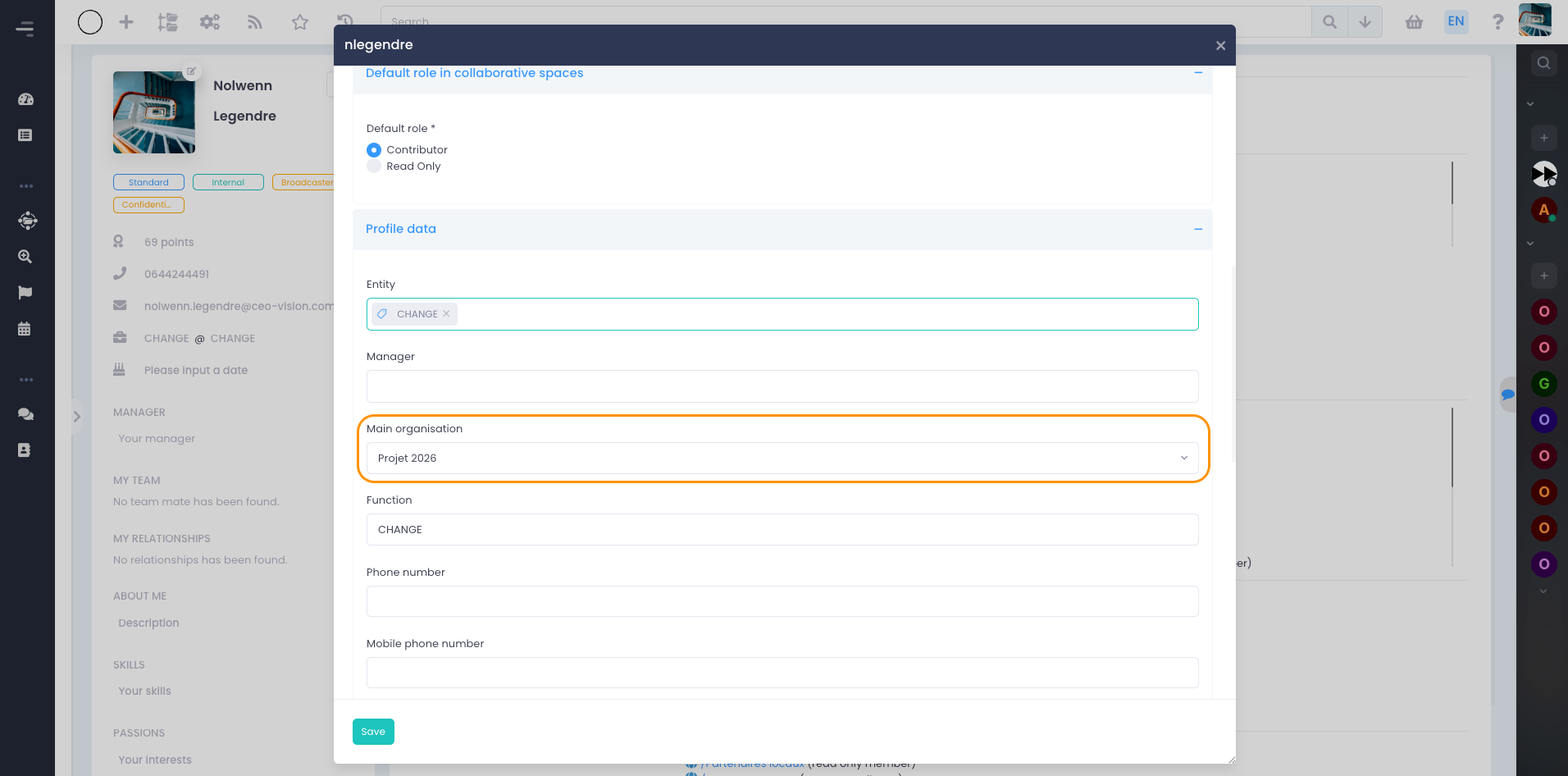The width and height of the screenshot is (1568, 776).
Task: Click the Mobile phone number input field
Action: 782,673
